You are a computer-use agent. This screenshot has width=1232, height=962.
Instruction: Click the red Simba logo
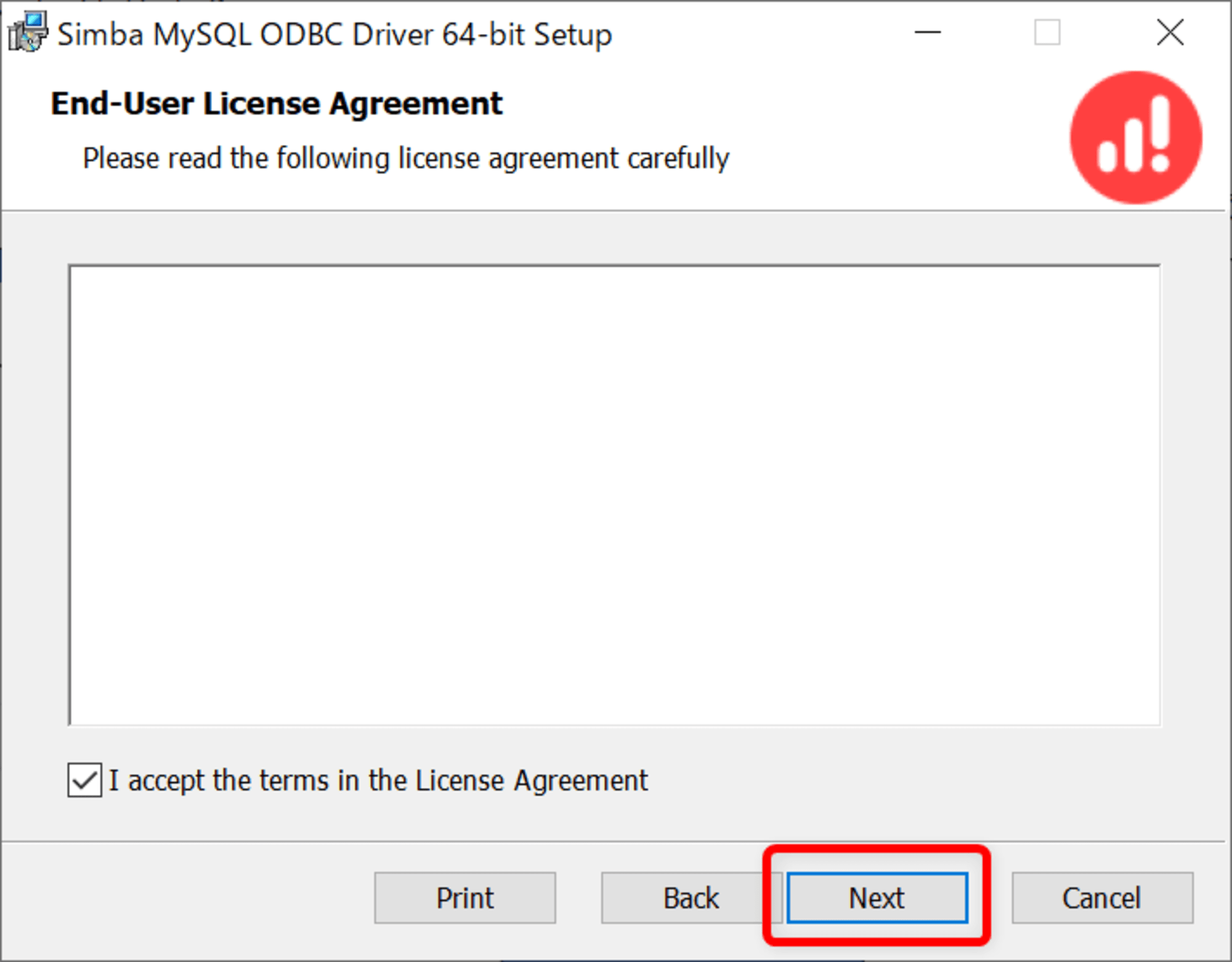pyautogui.click(x=1136, y=137)
